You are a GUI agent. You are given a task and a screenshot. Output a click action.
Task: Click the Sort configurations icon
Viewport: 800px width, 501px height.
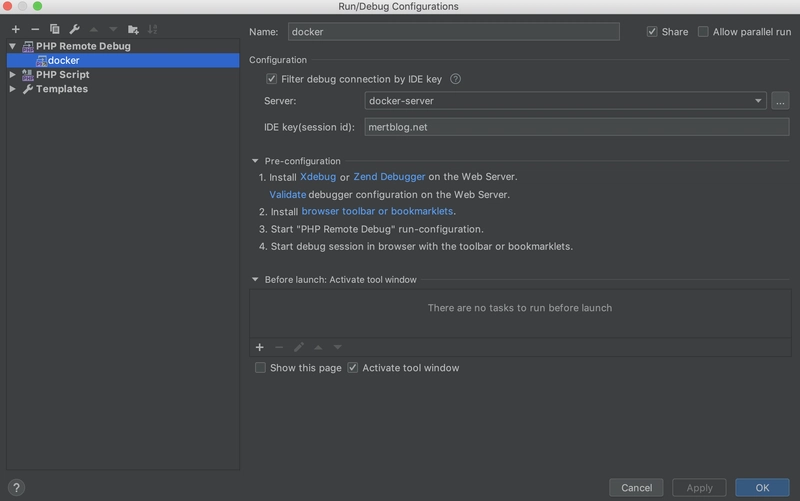coord(153,30)
